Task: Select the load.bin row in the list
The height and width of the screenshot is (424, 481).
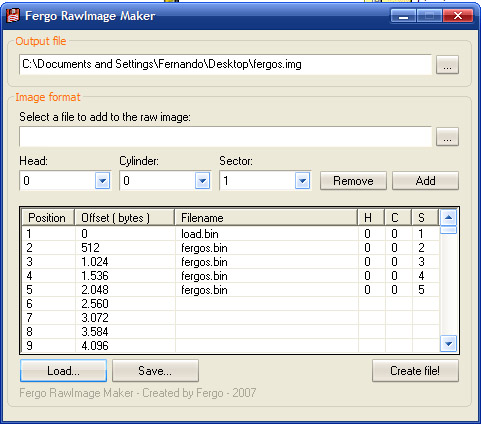Action: pyautogui.click(x=231, y=234)
